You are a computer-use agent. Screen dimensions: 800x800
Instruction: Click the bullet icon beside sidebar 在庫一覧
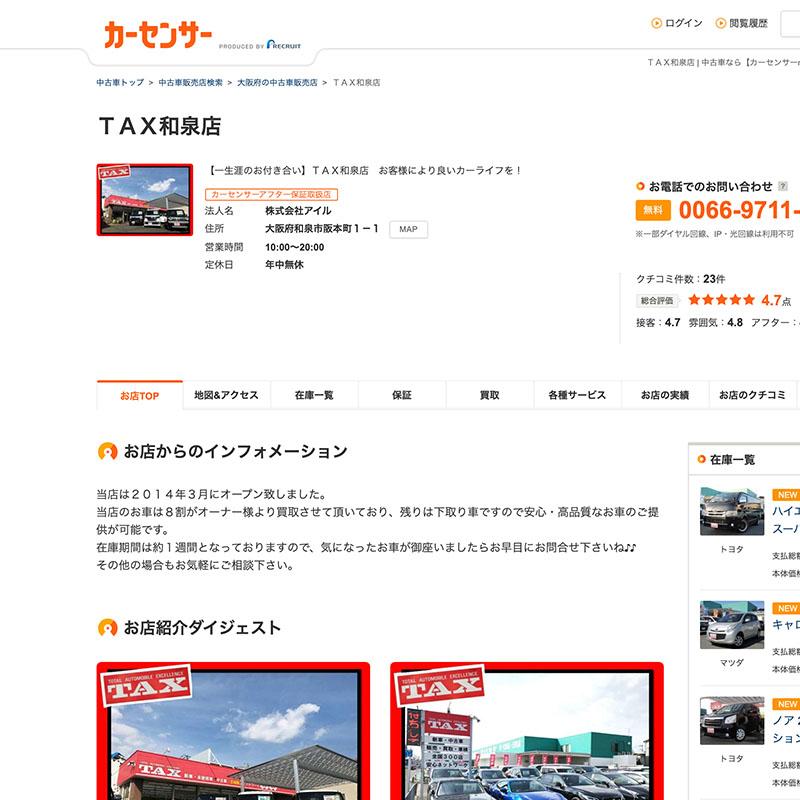point(702,459)
